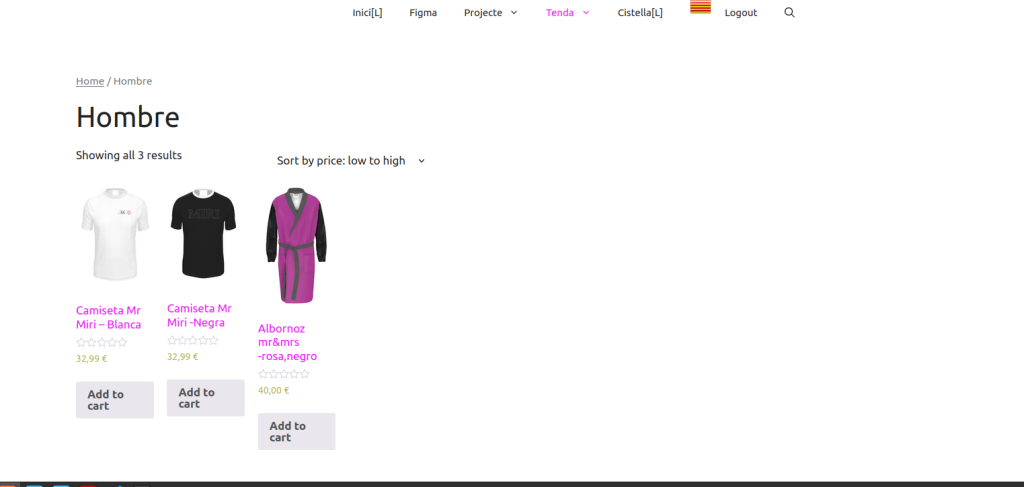1024x487 pixels.
Task: Go to the Inici[L] menu item
Action: pos(367,13)
